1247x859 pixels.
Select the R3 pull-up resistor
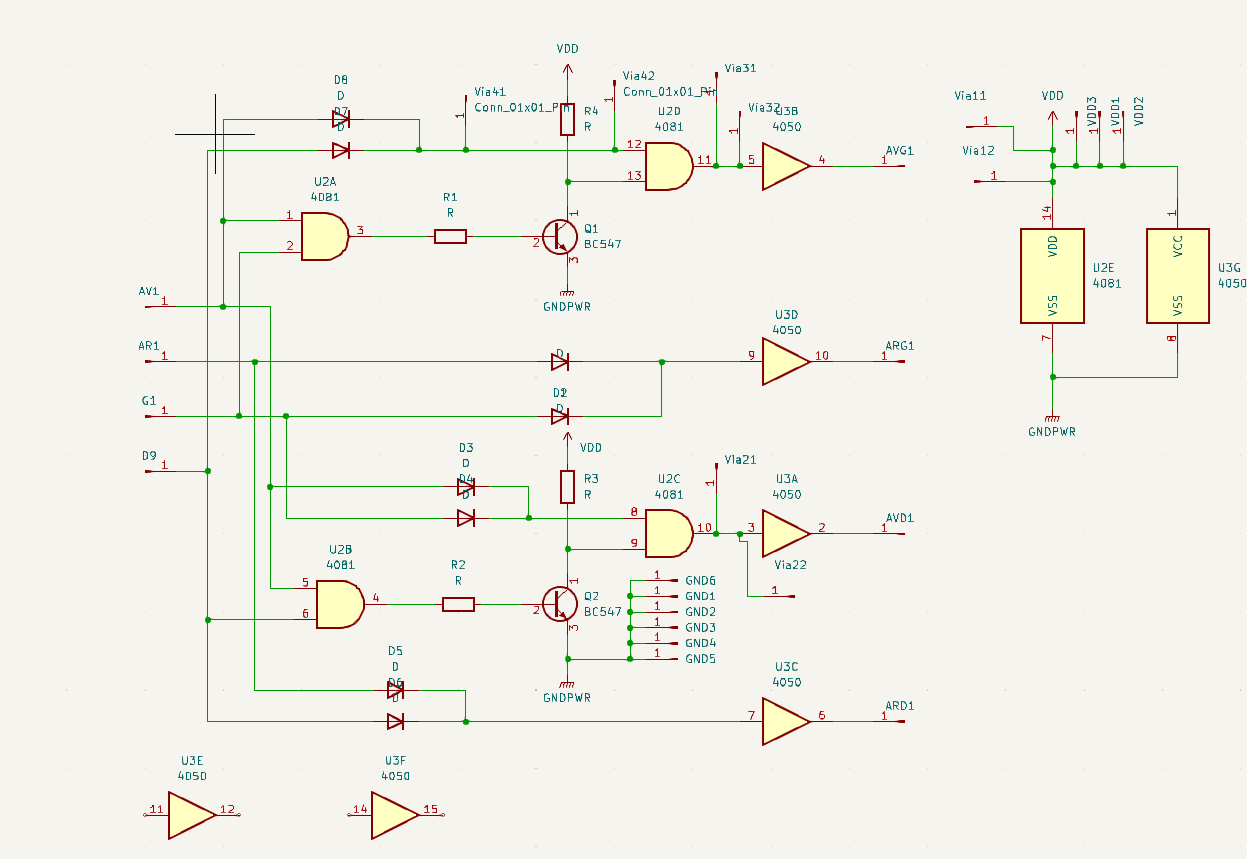[567, 487]
